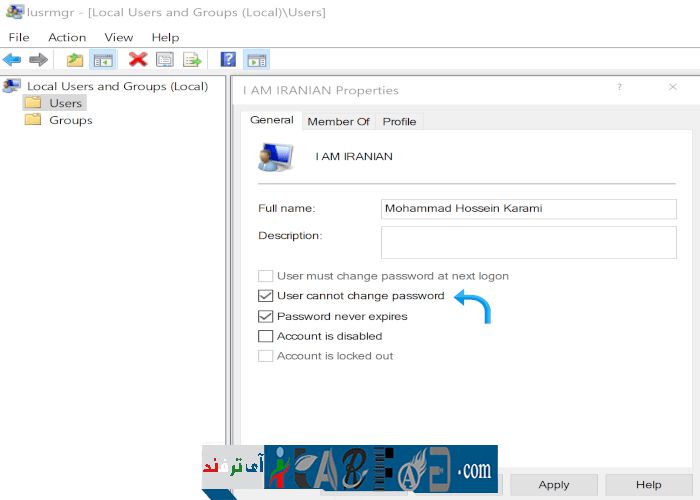This screenshot has width=700, height=500.
Task: Click the Export List toolbar icon
Action: point(191,60)
